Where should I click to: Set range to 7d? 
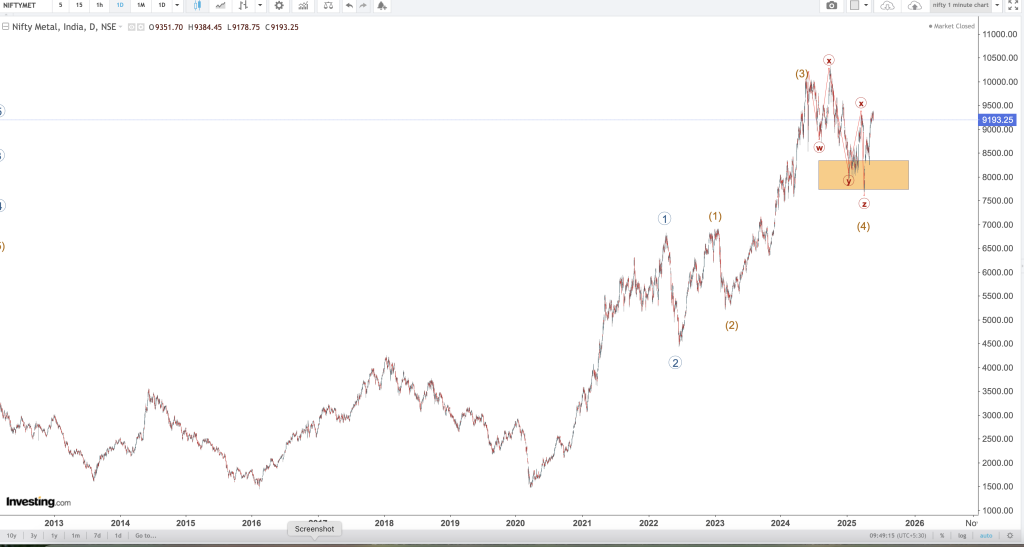pyautogui.click(x=97, y=536)
